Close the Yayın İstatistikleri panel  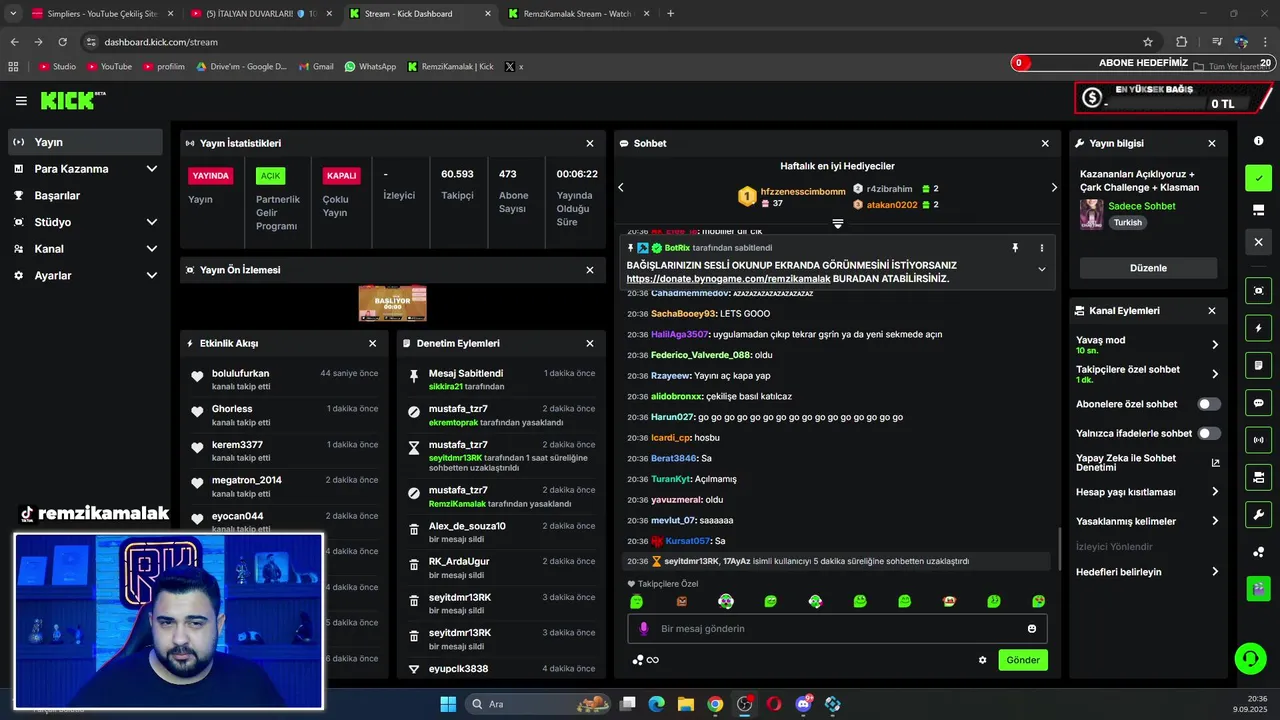pyautogui.click(x=590, y=144)
